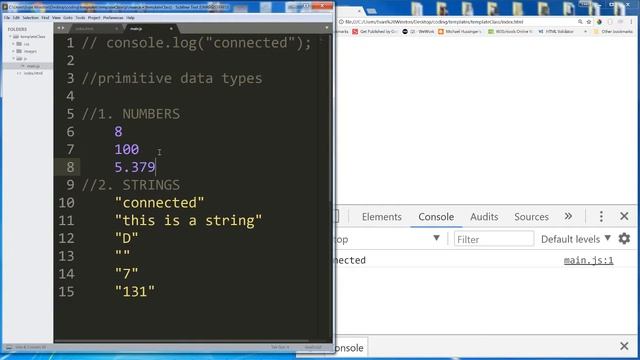Open the Selection menu in Sublime Text
This screenshot has width=640, height=360.
(30, 18)
